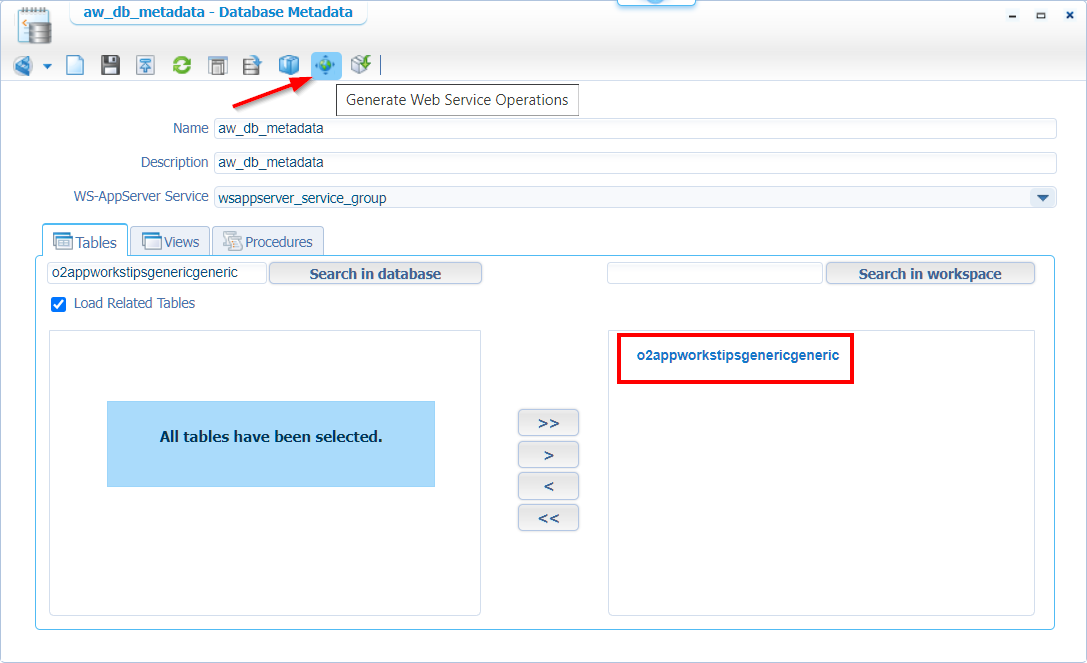1087x663 pixels.
Task: Click the blue cube toolbar icon
Action: coord(288,65)
